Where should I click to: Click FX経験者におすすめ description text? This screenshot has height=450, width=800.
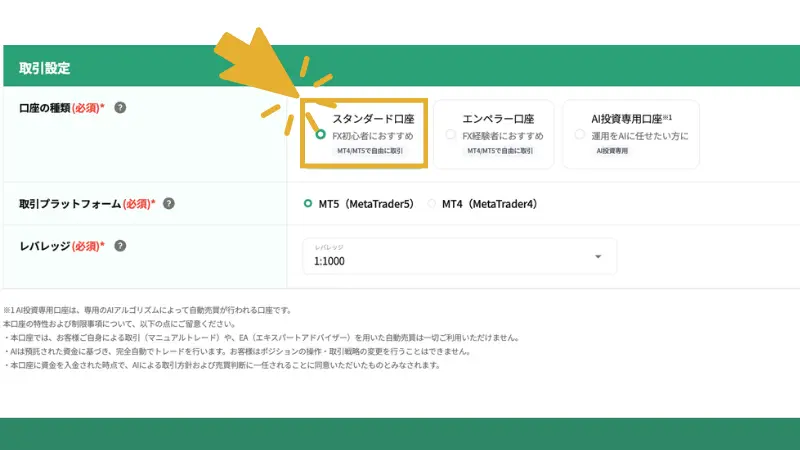pos(503,136)
